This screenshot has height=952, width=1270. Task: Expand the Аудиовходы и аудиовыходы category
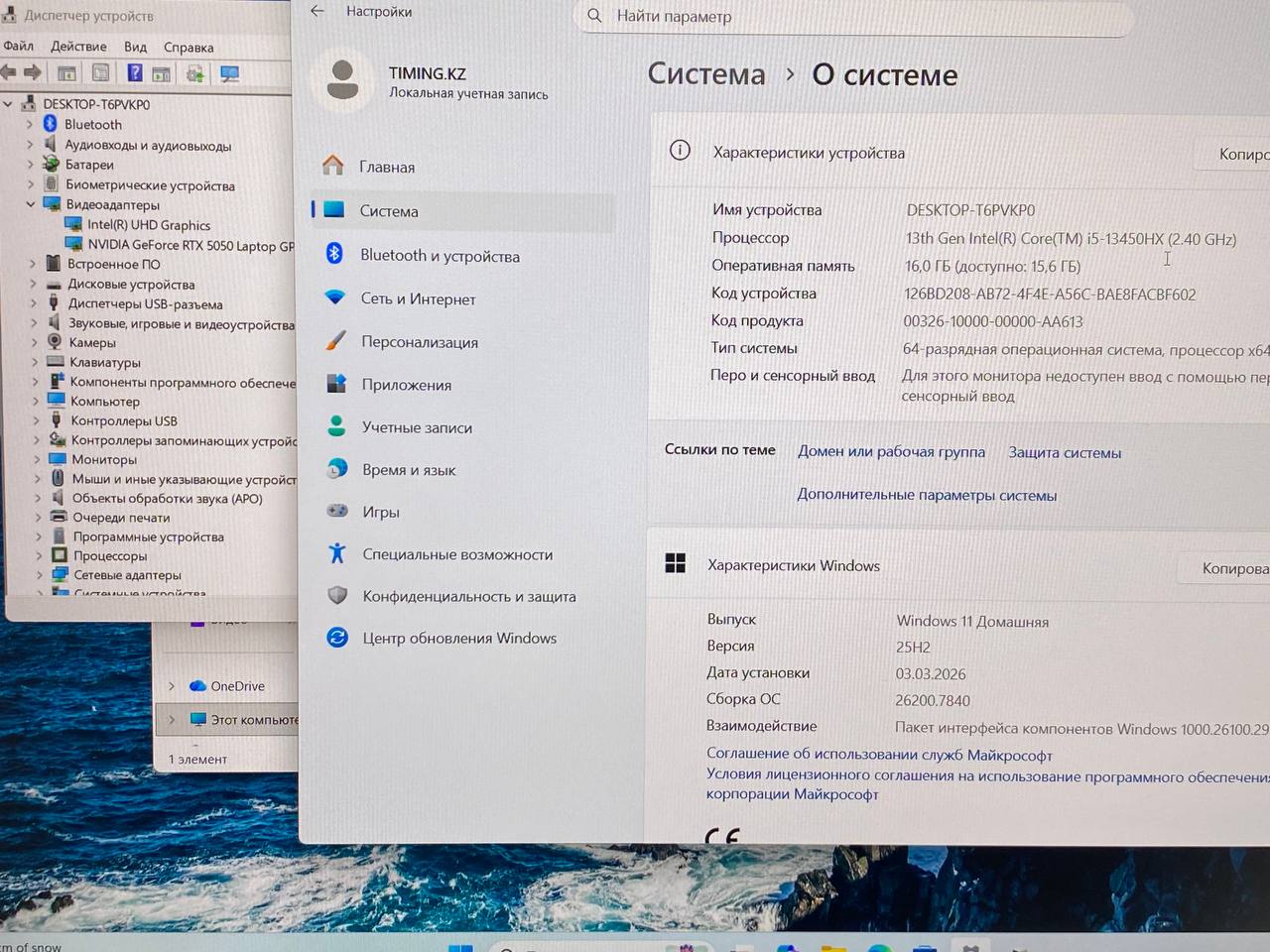30,145
